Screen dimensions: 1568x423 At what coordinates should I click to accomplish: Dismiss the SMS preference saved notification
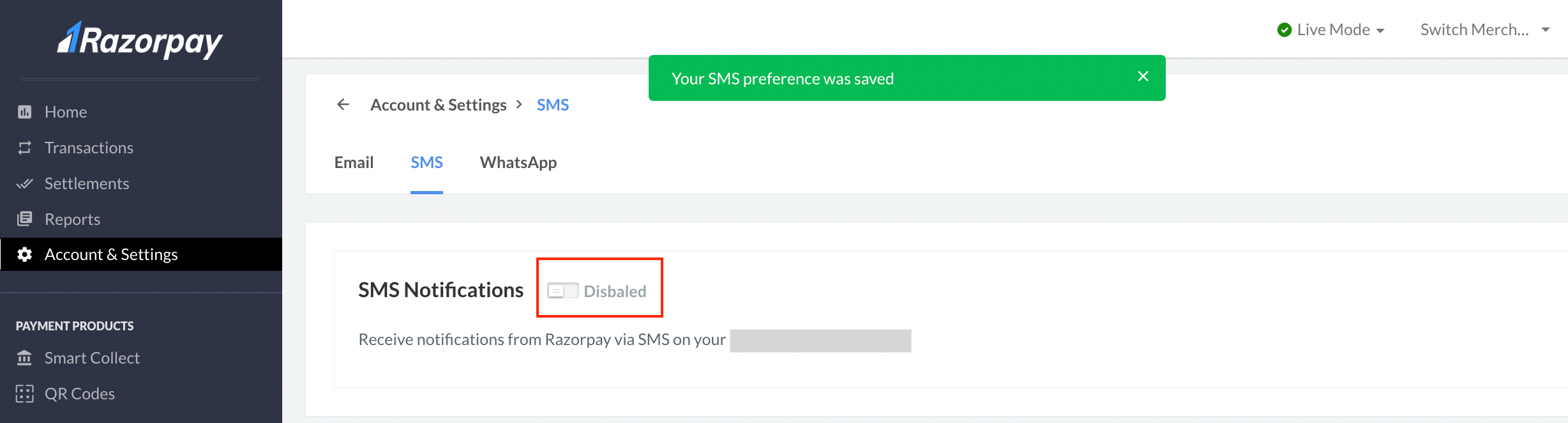1143,77
